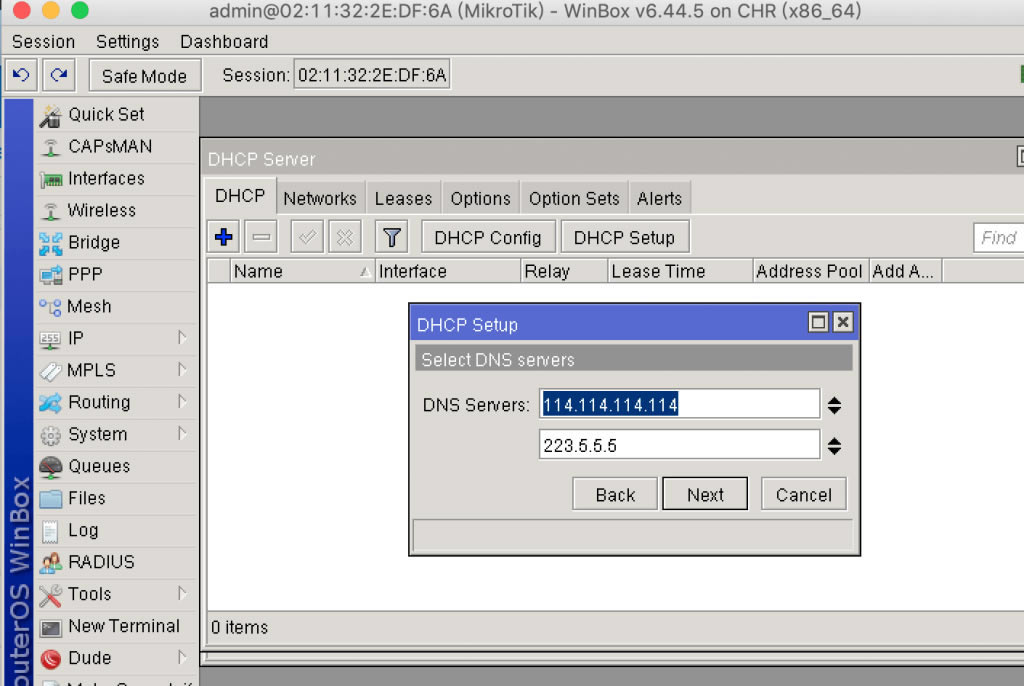This screenshot has width=1024, height=686.
Task: Click the redo arrow icon
Action: [x=59, y=75]
